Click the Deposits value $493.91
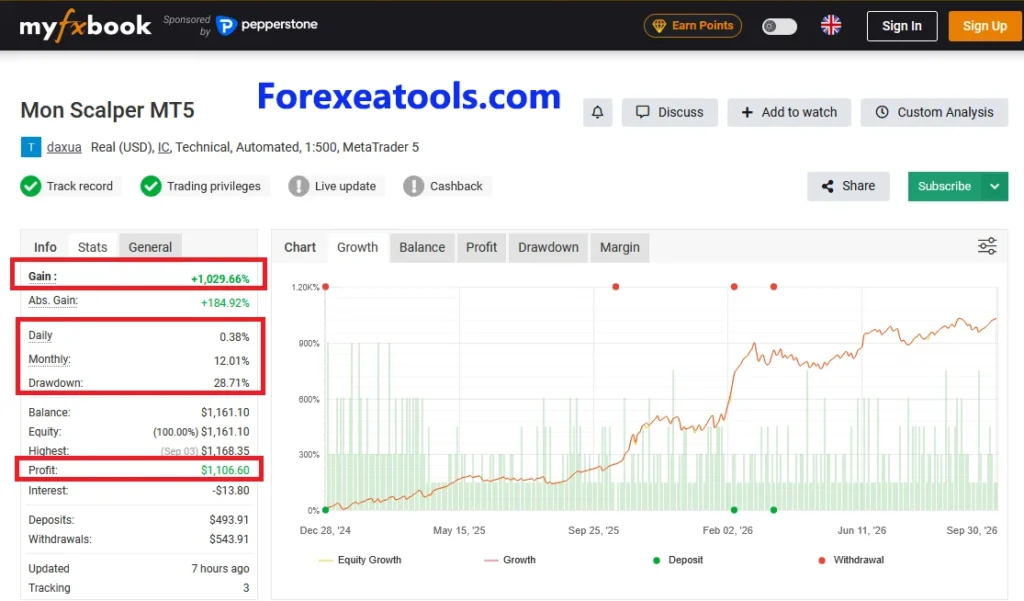This screenshot has width=1024, height=601. (x=229, y=520)
